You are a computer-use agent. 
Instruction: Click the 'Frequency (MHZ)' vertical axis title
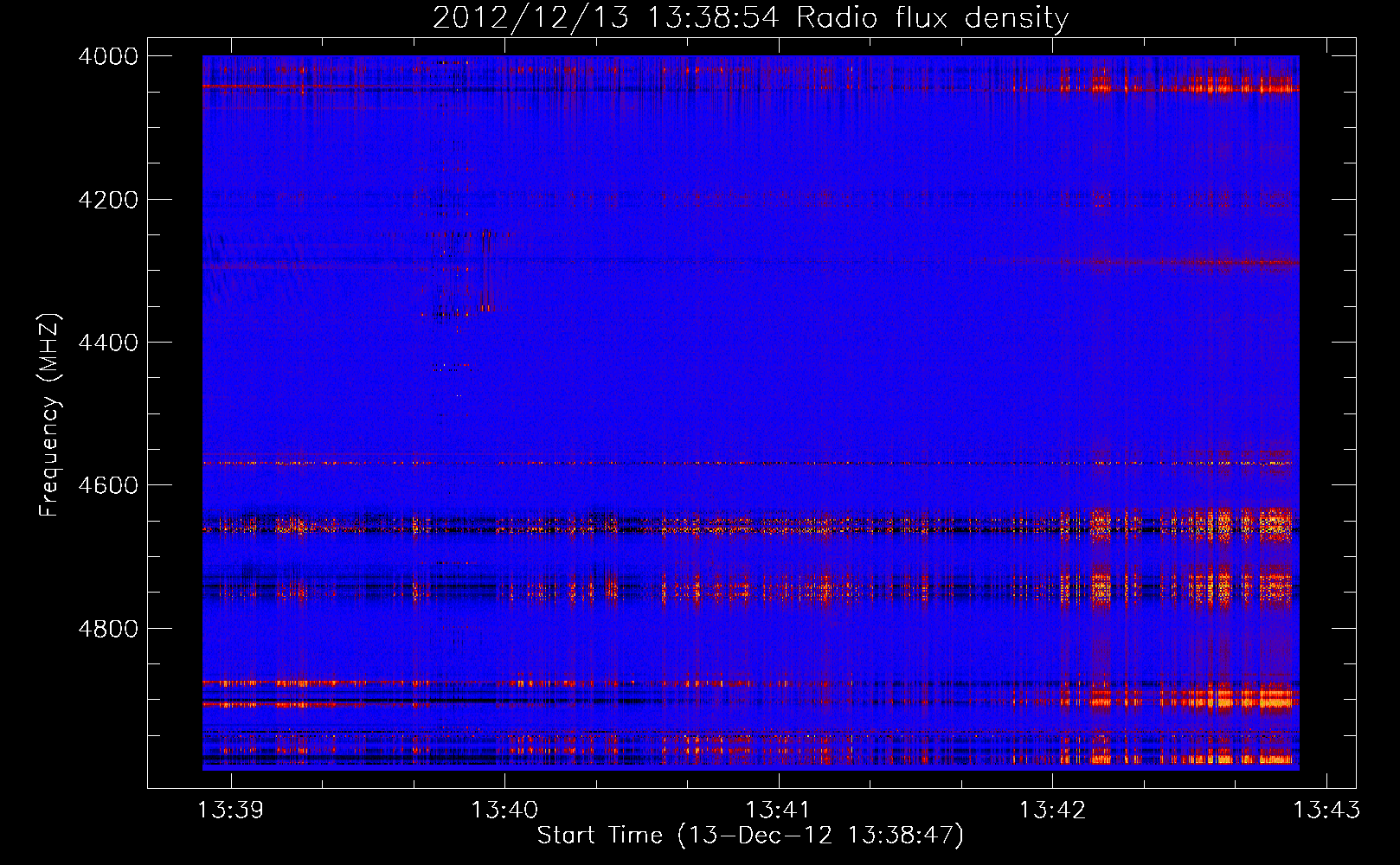point(50,415)
